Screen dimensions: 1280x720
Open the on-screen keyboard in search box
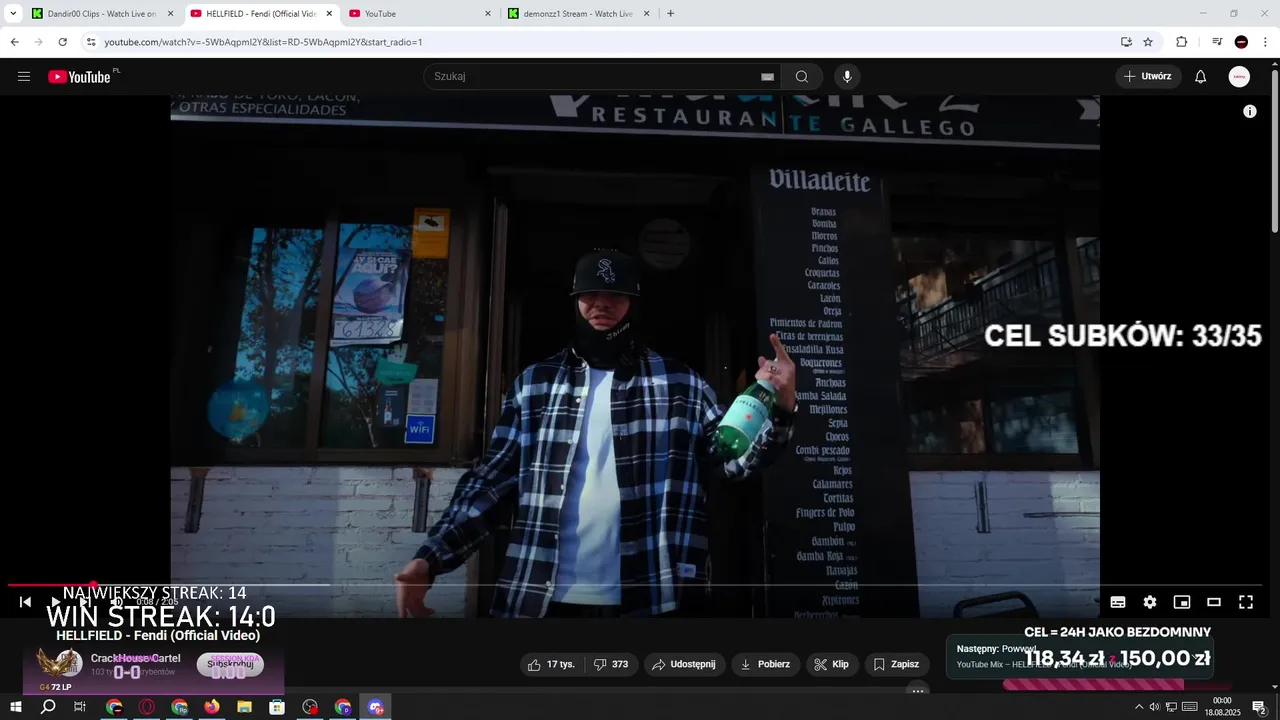[767, 77]
